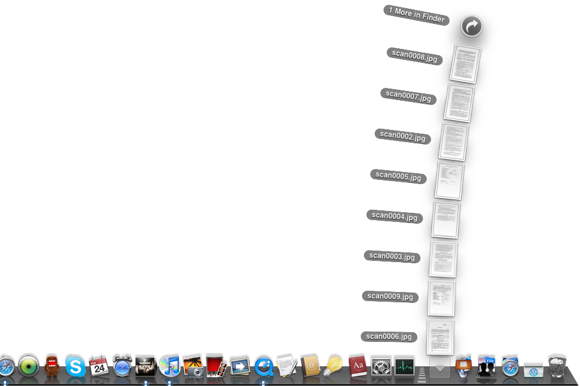Click the scan0006.jpg file name label
Screen dimensions: 580x386
[389, 336]
